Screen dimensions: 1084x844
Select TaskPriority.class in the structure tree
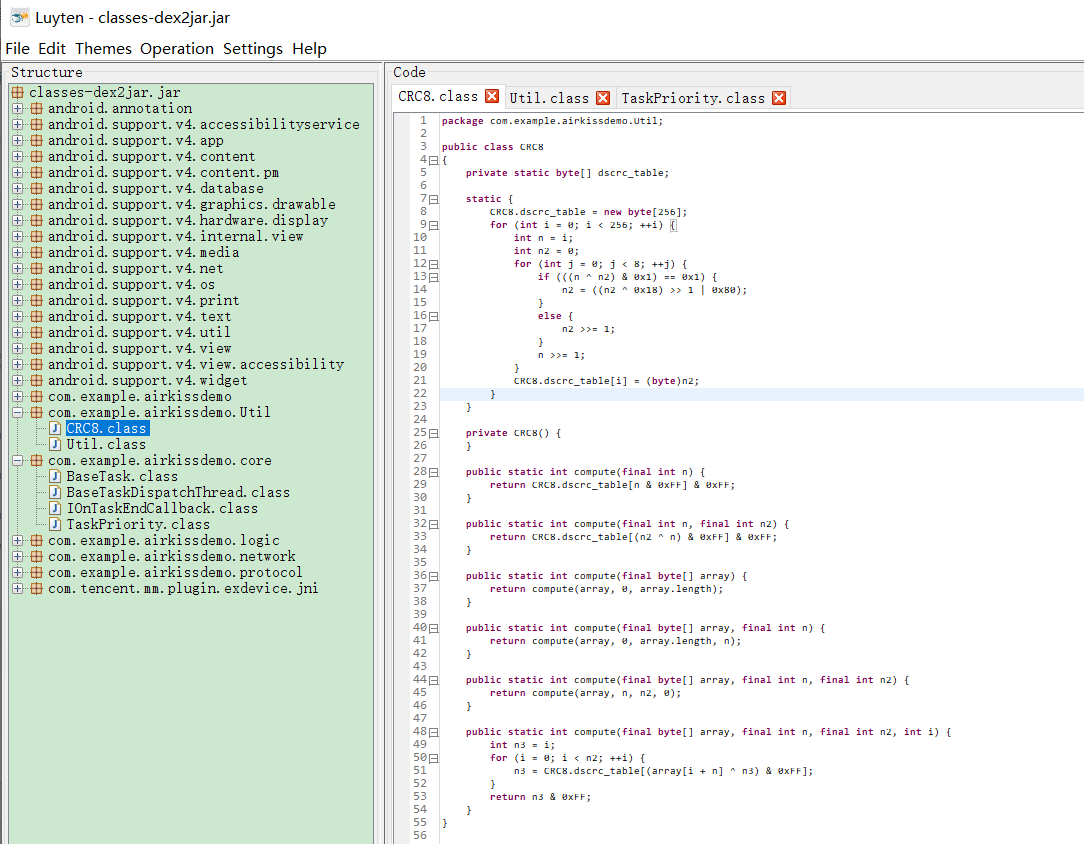pos(138,524)
